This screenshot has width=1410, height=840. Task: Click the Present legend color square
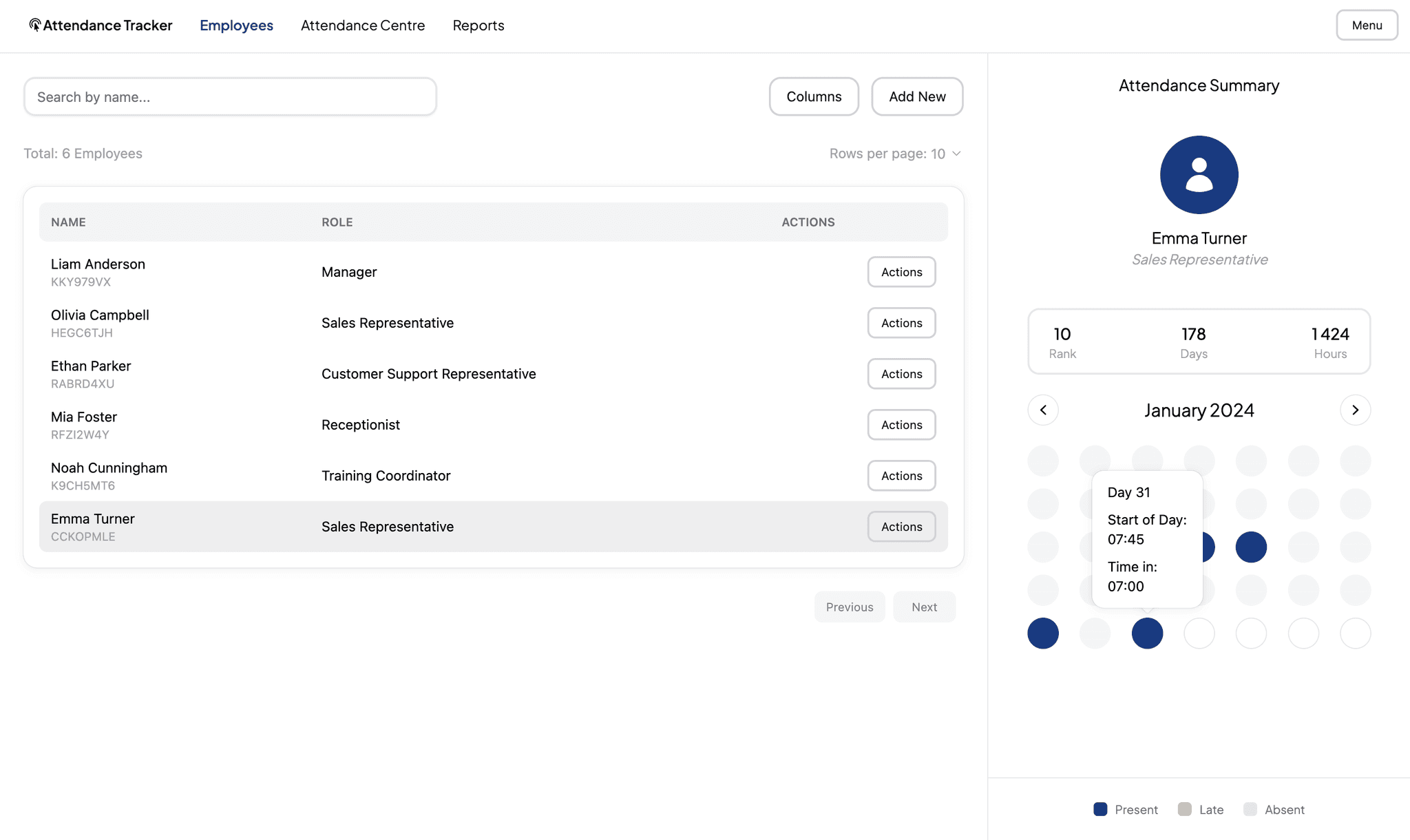click(x=1100, y=809)
